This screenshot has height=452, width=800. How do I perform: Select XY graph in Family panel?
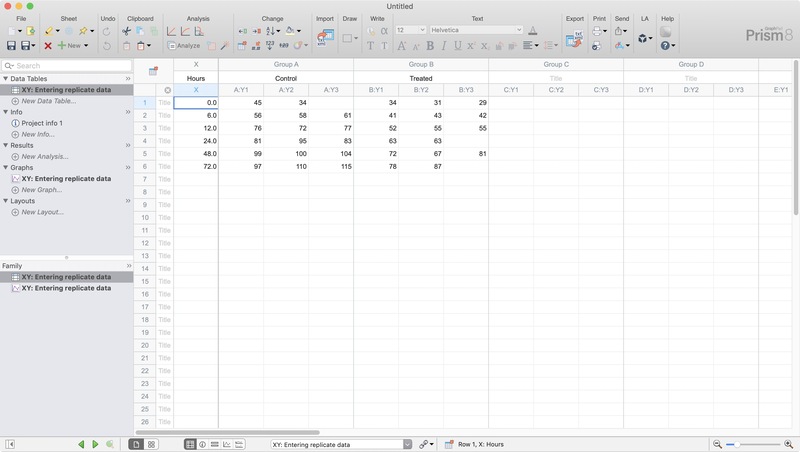pos(66,288)
